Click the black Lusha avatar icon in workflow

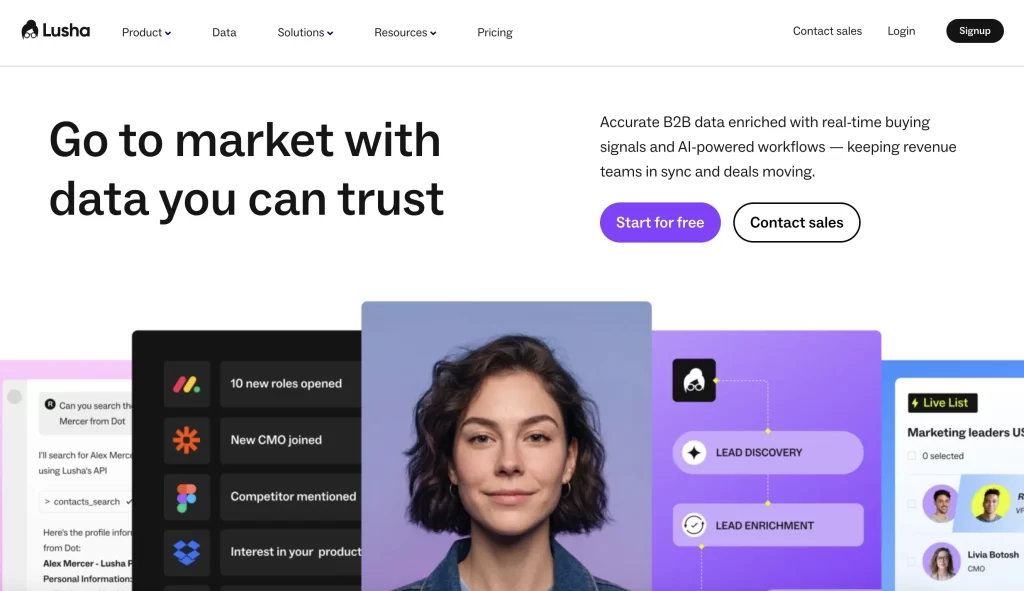[694, 380]
